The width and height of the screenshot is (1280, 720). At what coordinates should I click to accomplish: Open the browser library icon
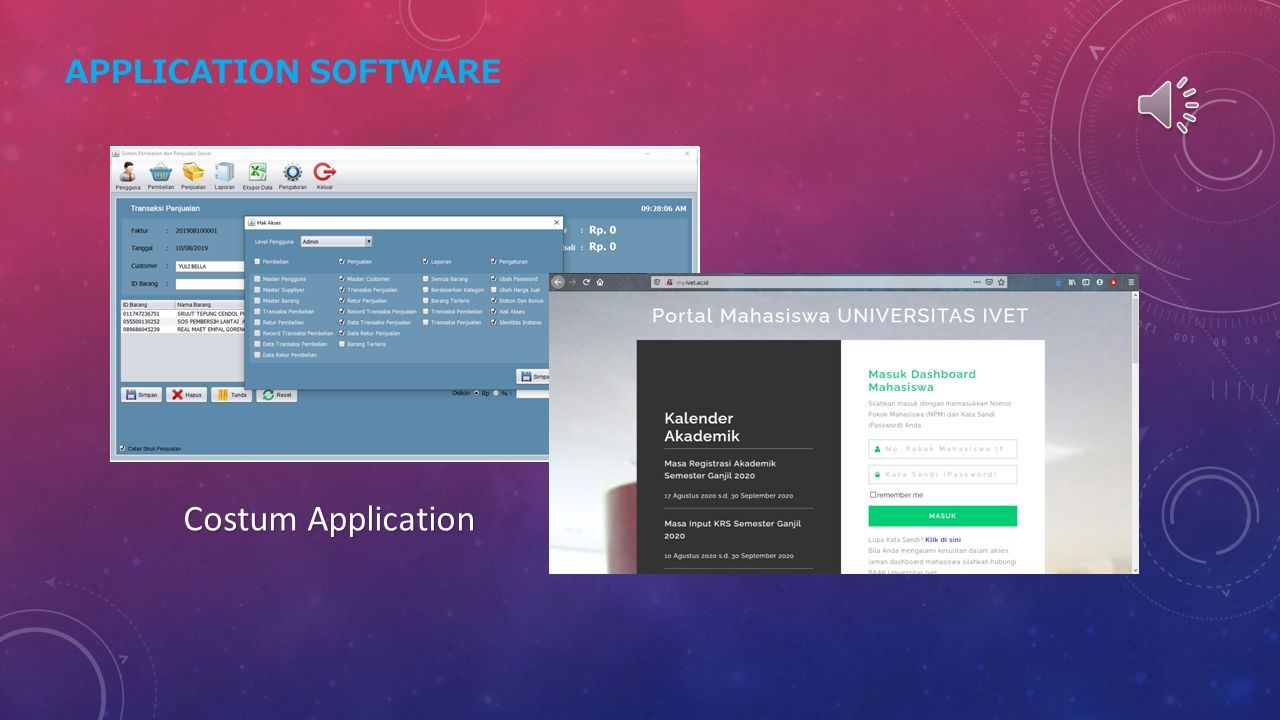coord(1072,282)
